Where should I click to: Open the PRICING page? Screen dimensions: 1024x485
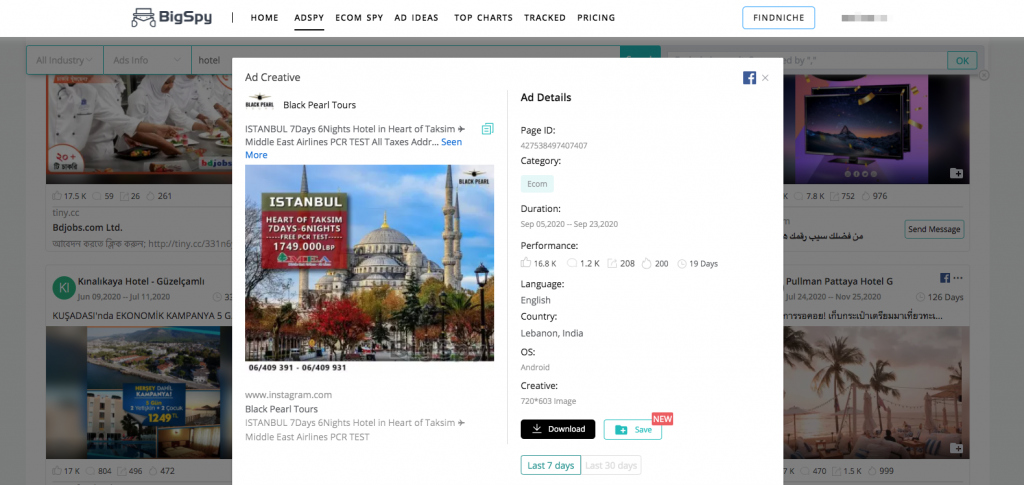click(596, 18)
